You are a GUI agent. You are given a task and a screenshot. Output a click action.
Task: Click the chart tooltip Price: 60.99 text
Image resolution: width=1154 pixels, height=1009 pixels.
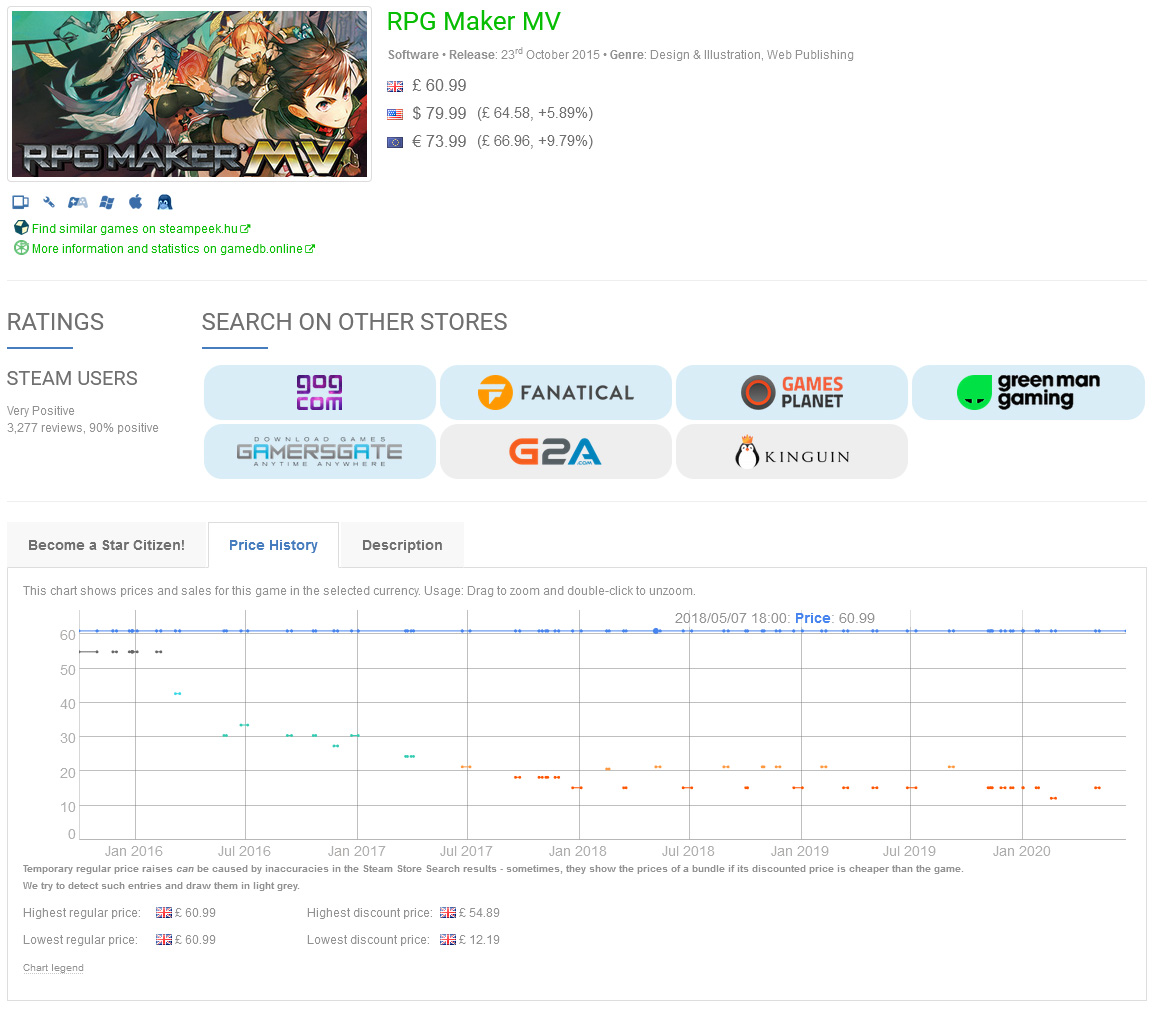coord(835,618)
